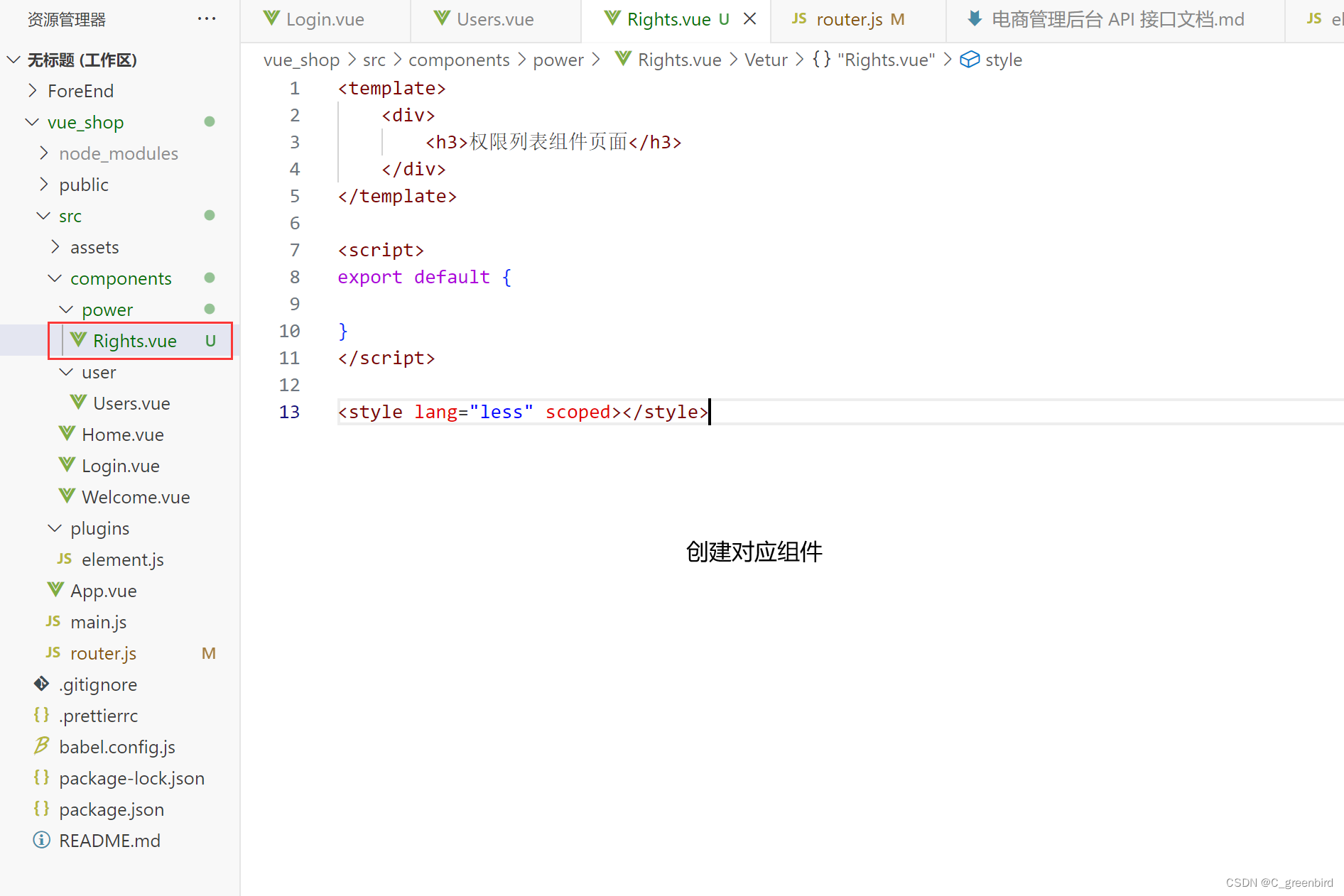Collapse the src folder
Screen dimensions: 1344x896
[44, 216]
